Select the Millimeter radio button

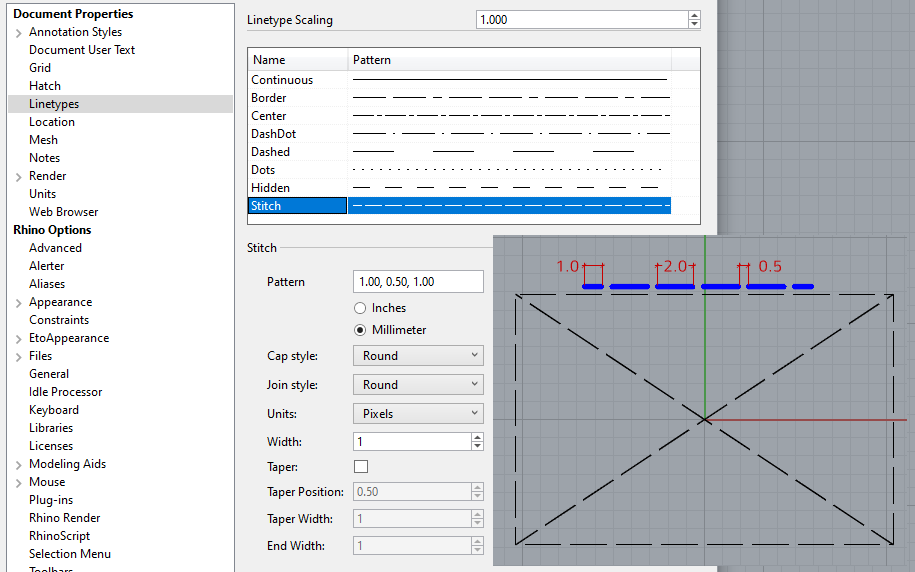pyautogui.click(x=360, y=330)
